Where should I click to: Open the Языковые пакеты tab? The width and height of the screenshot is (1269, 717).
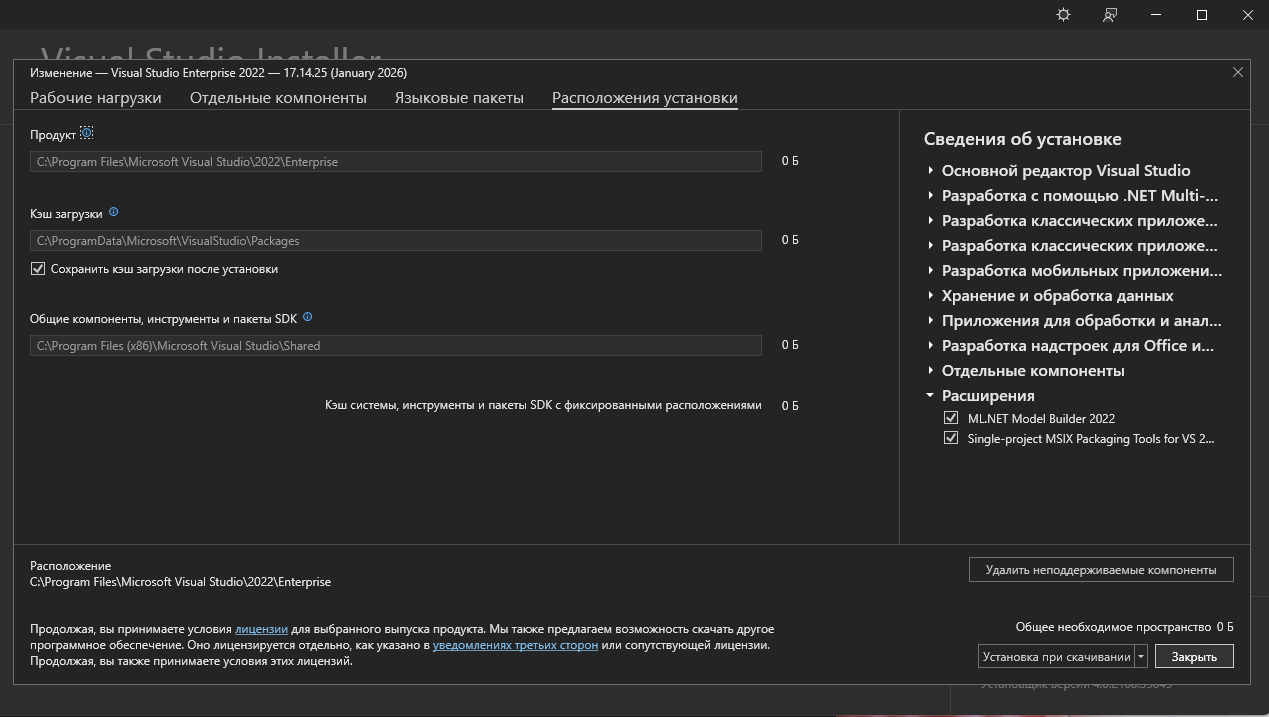[x=459, y=98]
